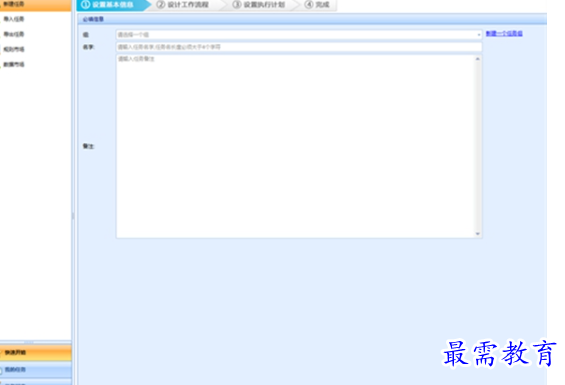
Task: Expand the group dropdown arrow
Action: click(x=479, y=35)
